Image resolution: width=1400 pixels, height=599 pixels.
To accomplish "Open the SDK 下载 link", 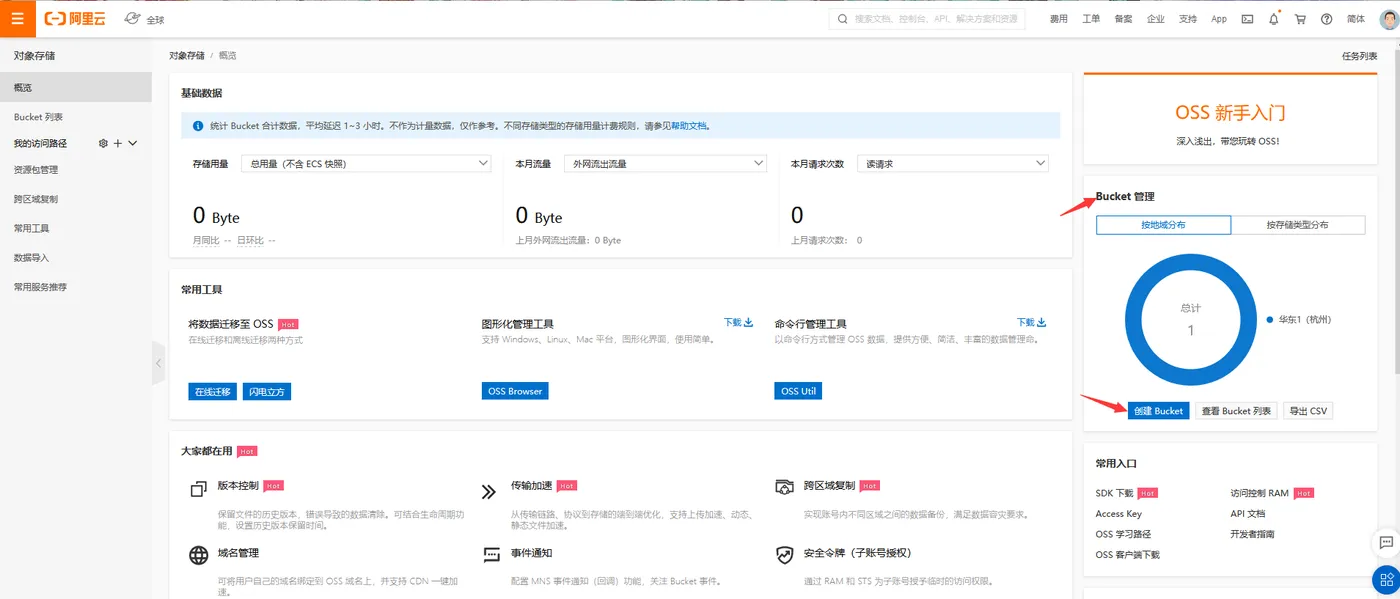I will [x=1115, y=493].
